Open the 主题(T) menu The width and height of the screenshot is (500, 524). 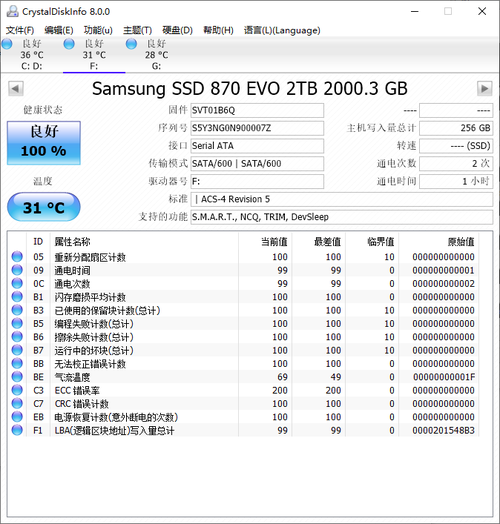(137, 30)
